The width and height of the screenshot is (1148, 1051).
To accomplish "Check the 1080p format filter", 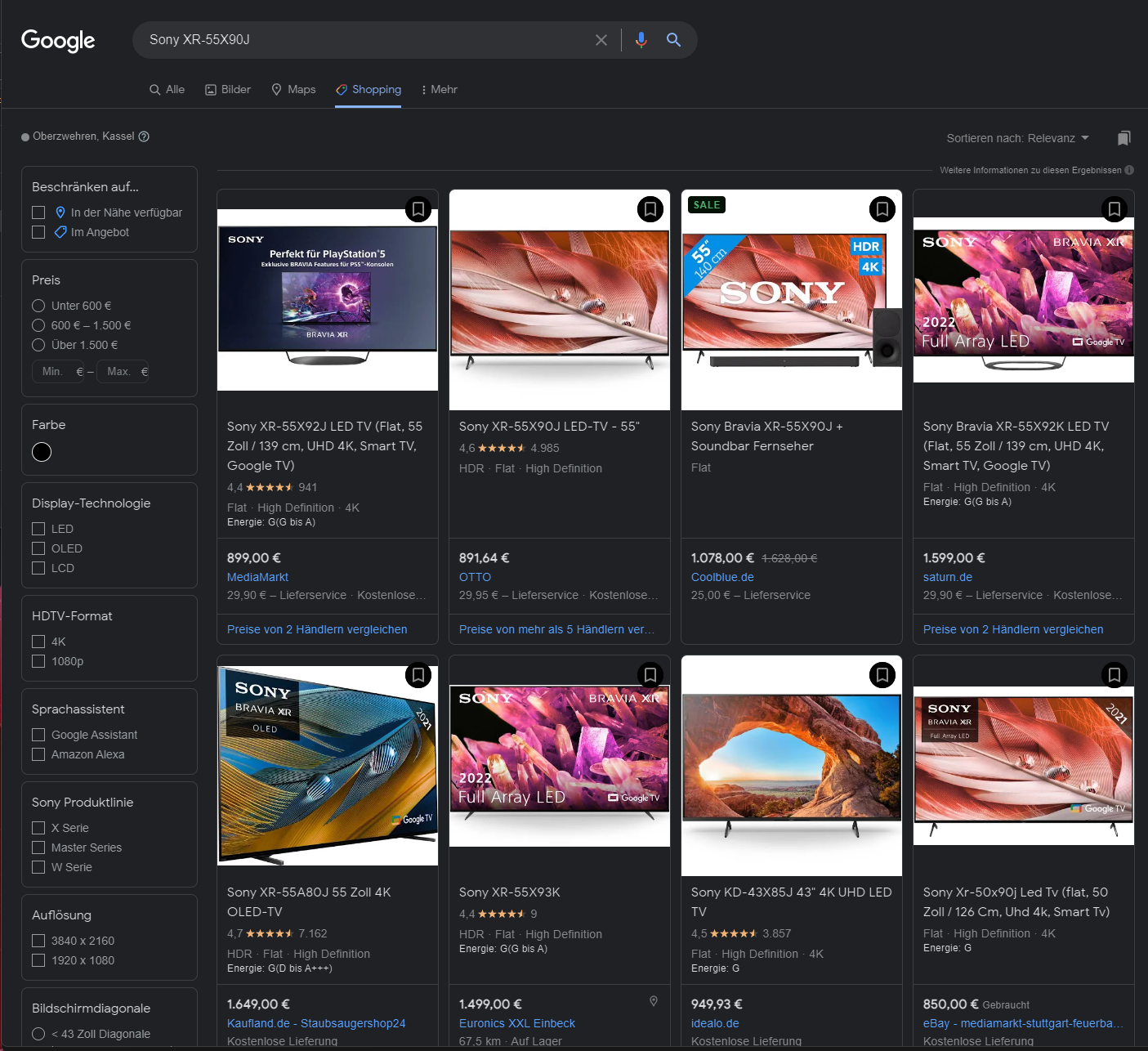I will click(38, 661).
